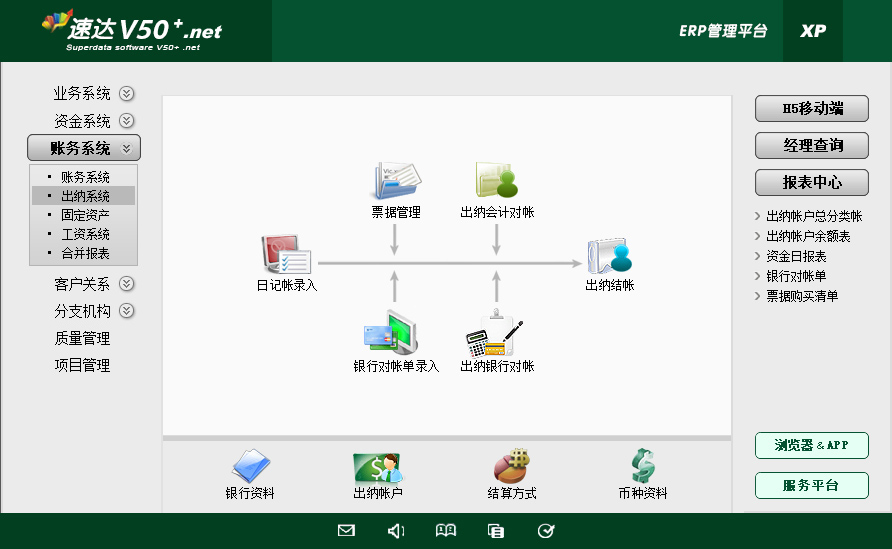Open the mail envelope icon in bottom bar
This screenshot has width=892, height=549.
(346, 531)
